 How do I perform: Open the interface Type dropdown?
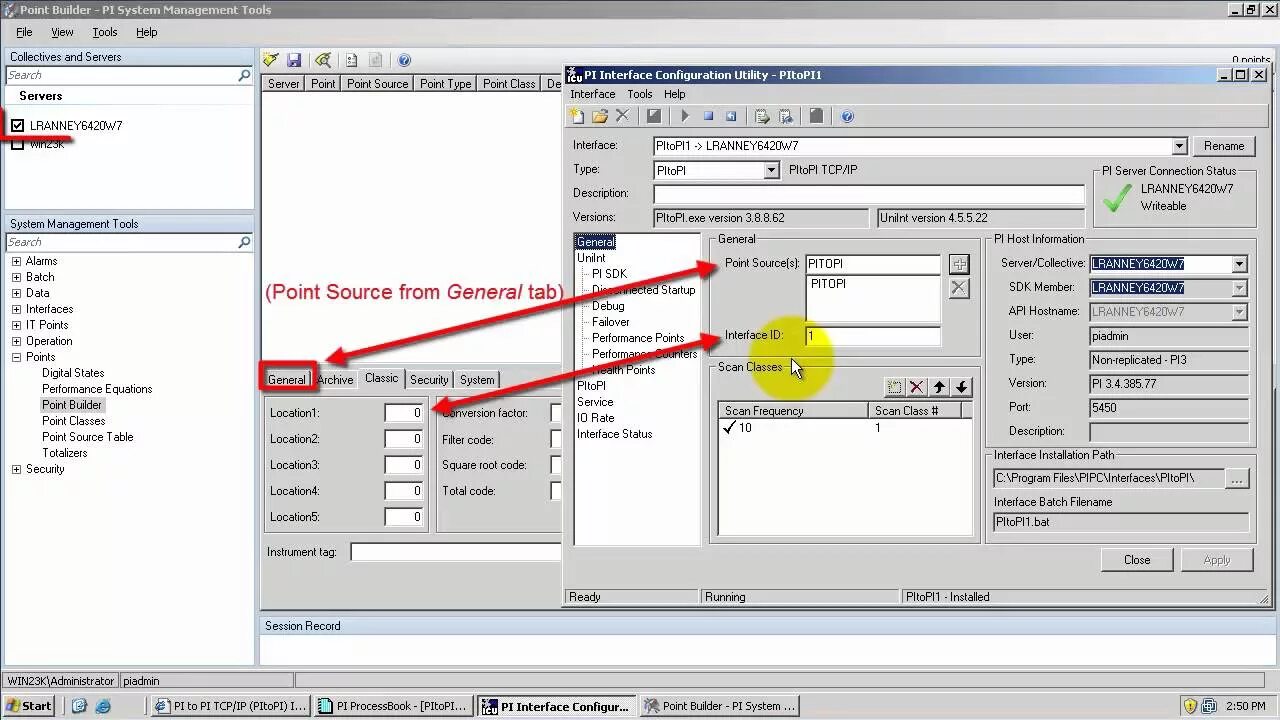click(x=771, y=171)
